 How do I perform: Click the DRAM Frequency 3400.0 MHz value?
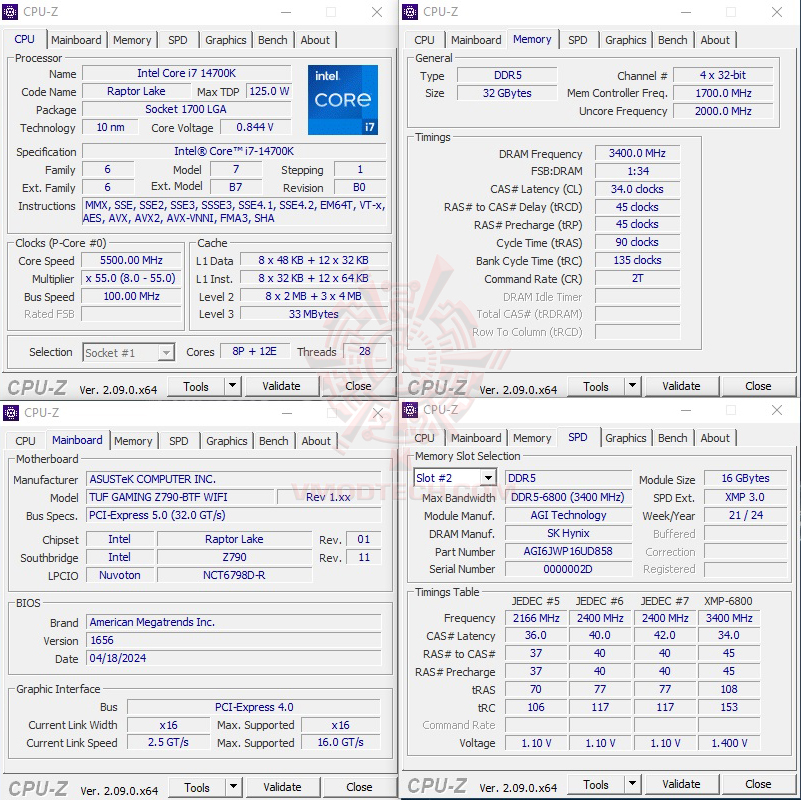(x=637, y=153)
